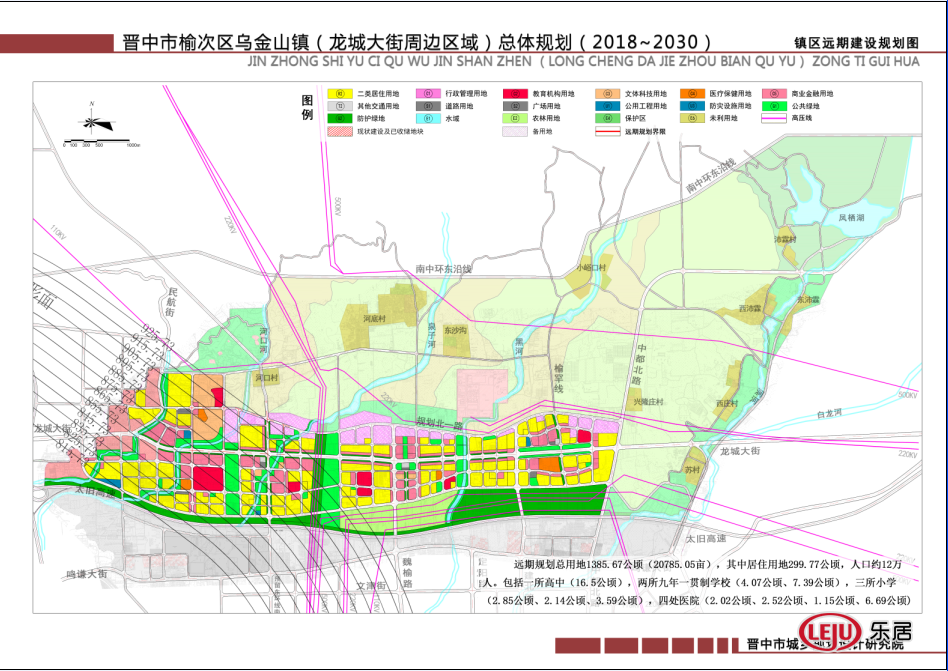The width and height of the screenshot is (948, 671).
Task: Click the gray 广场用地 legend swatch
Action: [515, 106]
